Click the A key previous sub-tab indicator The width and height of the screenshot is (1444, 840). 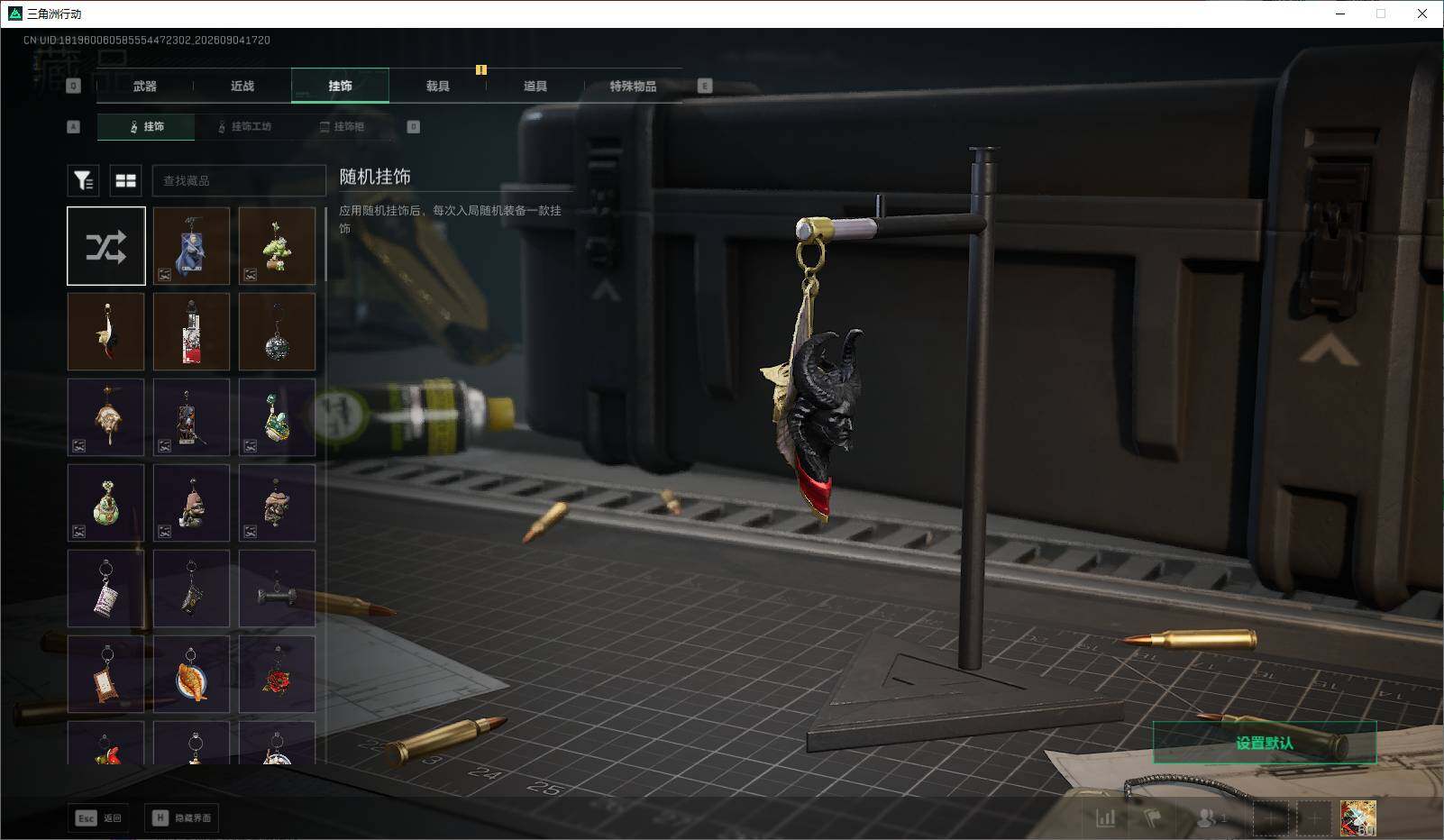(x=74, y=127)
